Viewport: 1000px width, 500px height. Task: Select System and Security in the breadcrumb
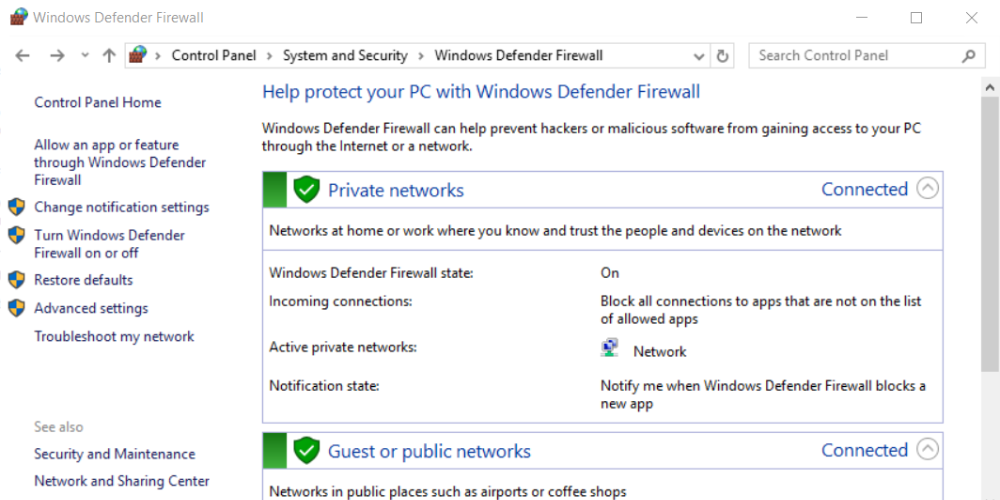(345, 56)
